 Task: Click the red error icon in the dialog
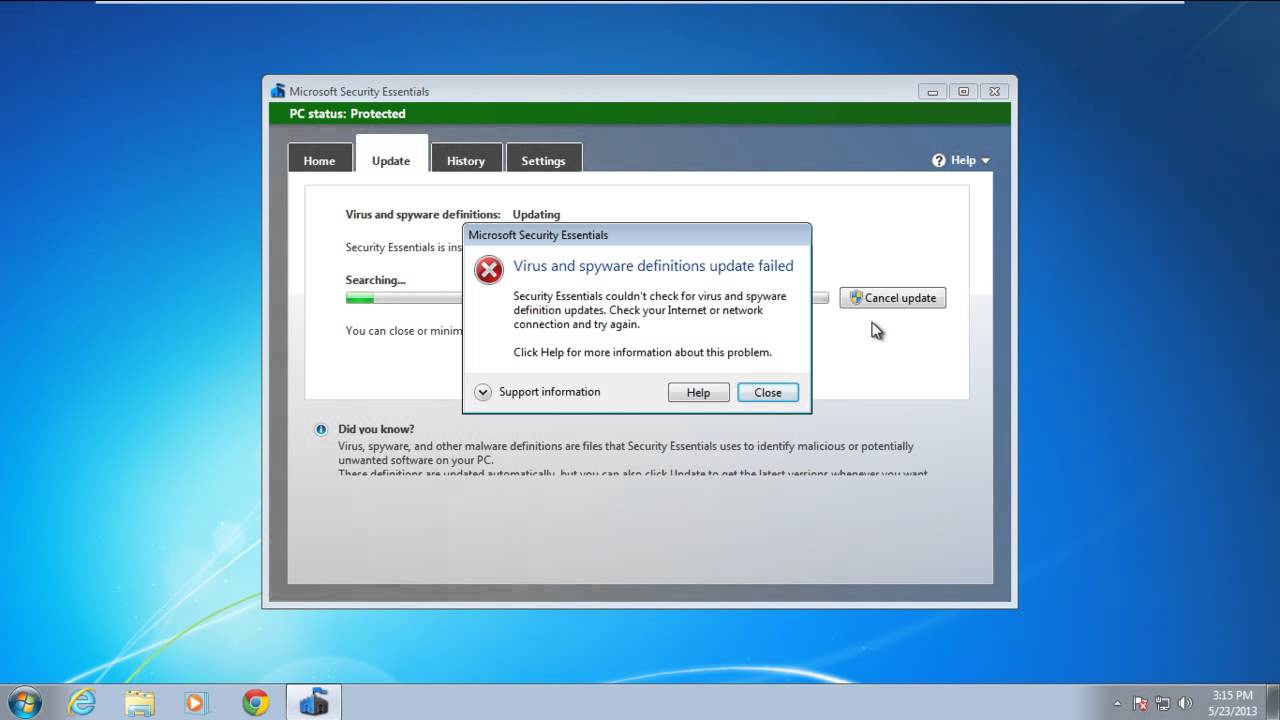click(488, 270)
